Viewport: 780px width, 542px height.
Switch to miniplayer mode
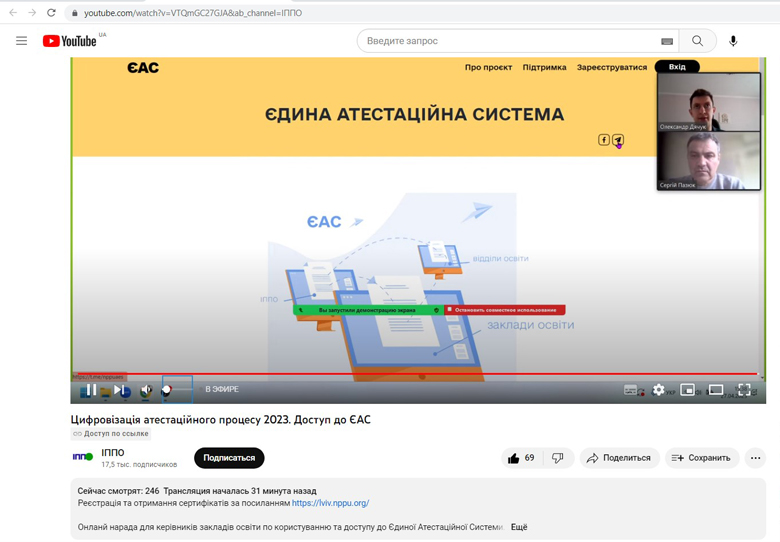click(687, 390)
